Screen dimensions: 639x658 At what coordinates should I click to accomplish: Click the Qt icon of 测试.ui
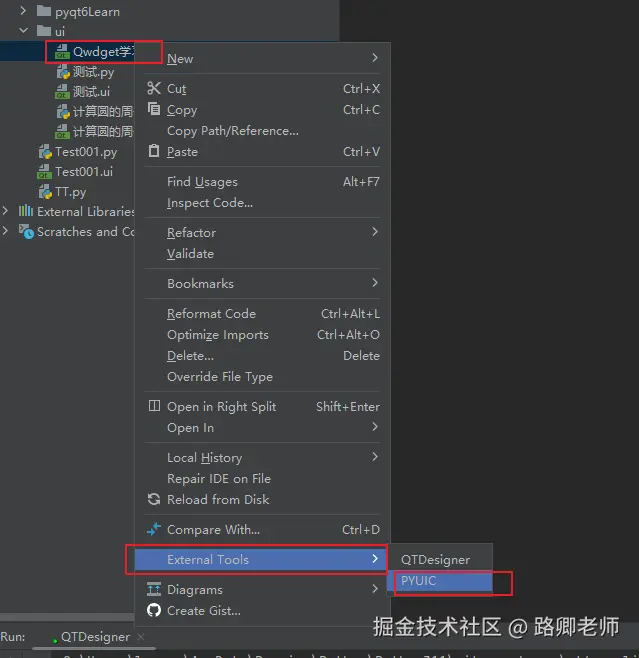(62, 91)
